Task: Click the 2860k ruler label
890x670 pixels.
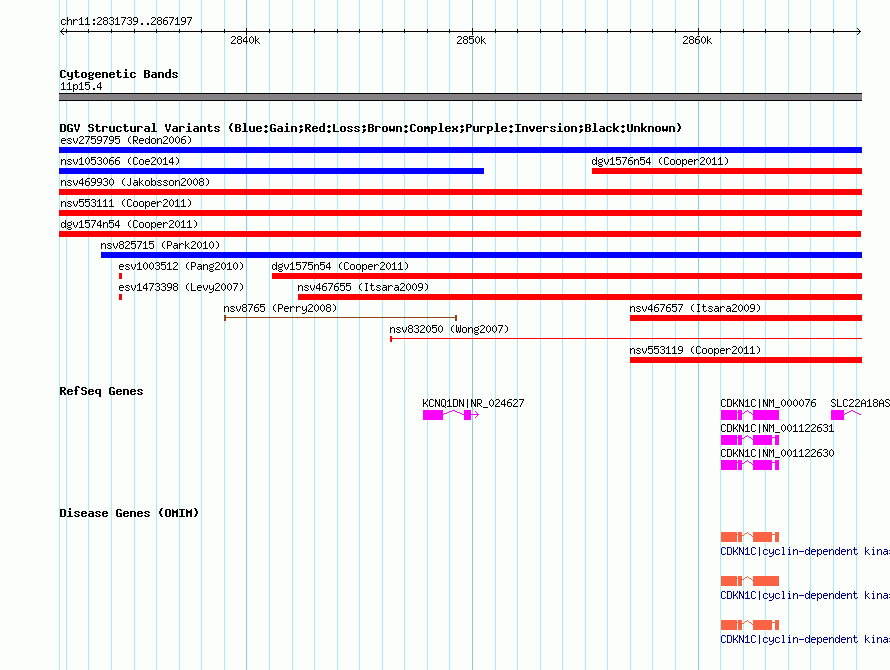Action: 697,40
